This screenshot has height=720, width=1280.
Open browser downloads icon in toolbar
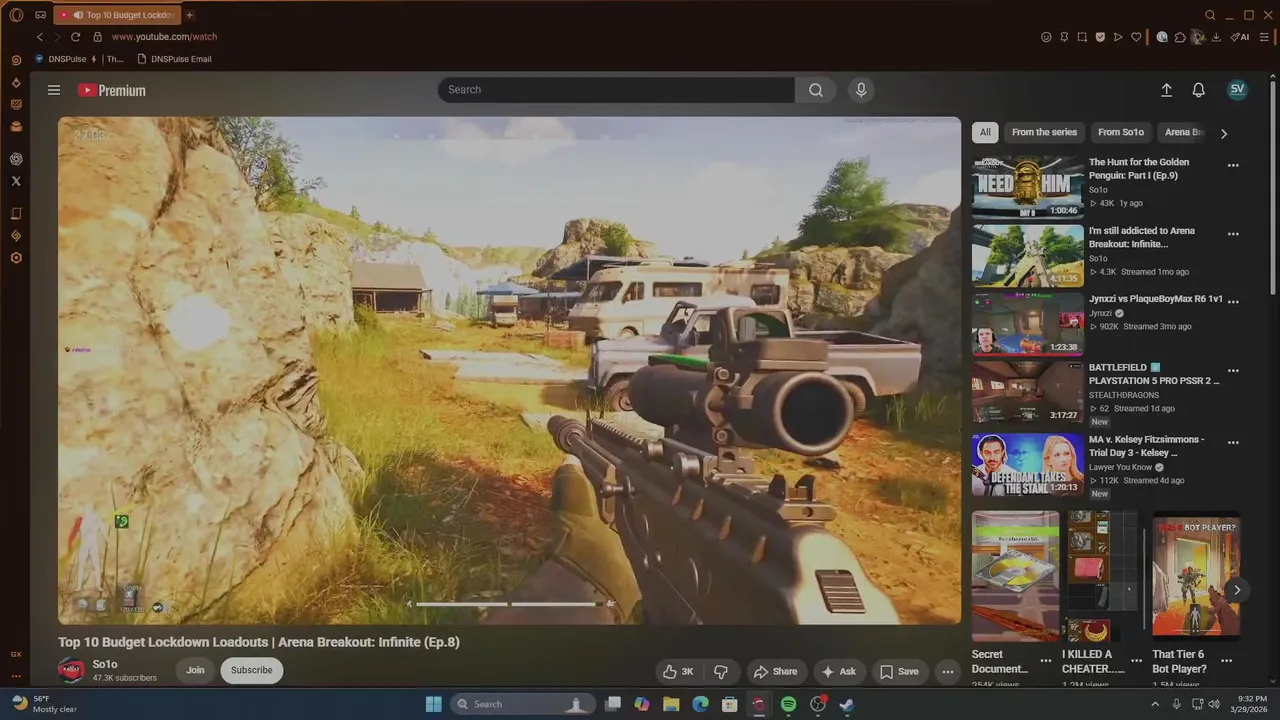[1216, 37]
